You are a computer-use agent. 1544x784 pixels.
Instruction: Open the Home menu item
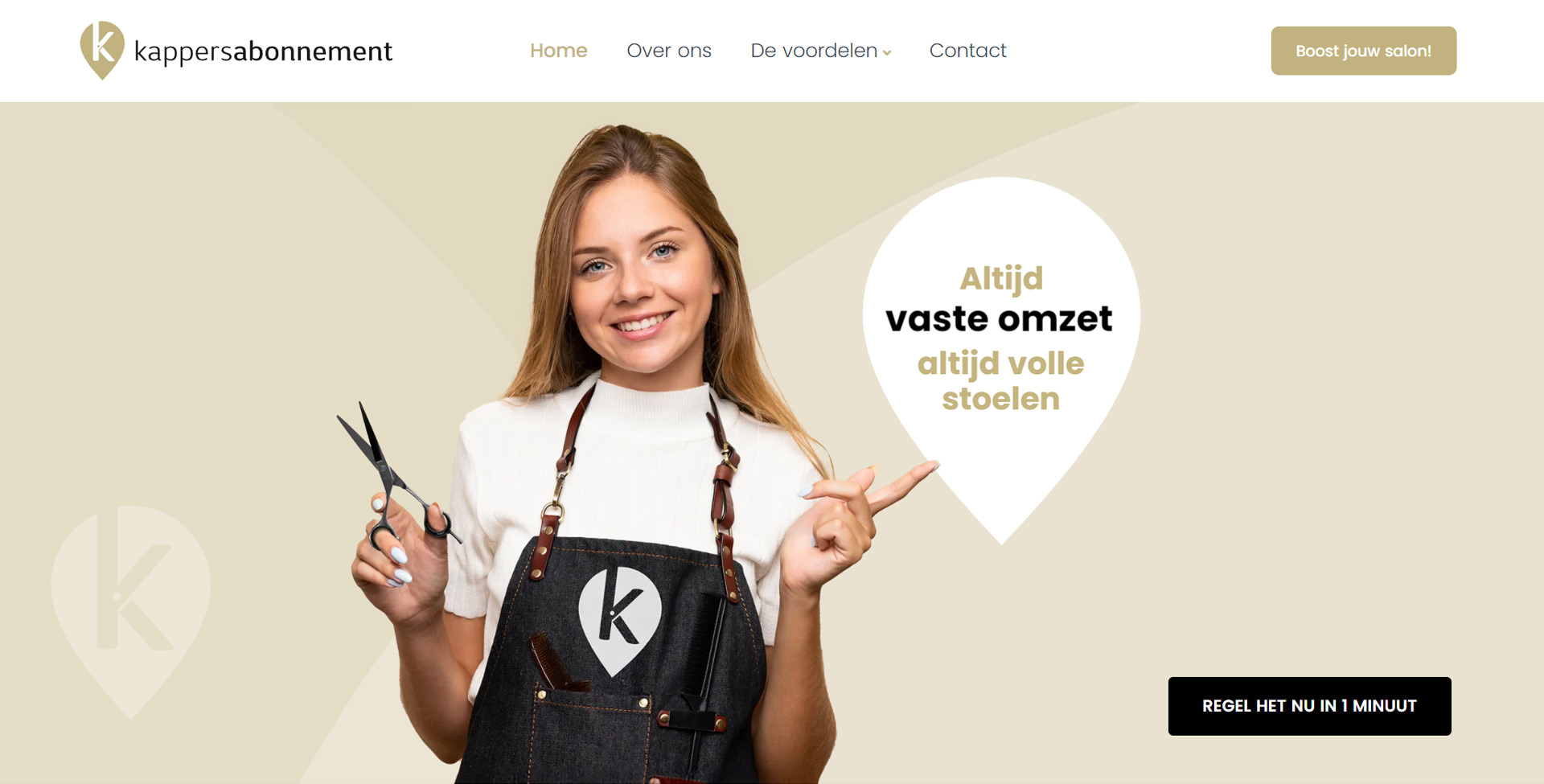[x=558, y=51]
